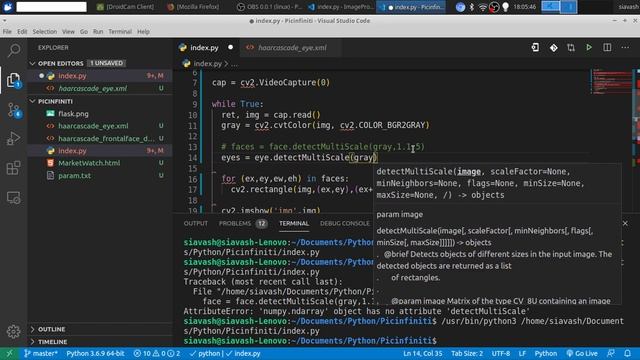
Task: Select Python 3.6.9 64-bit interpreter
Action: (95, 353)
